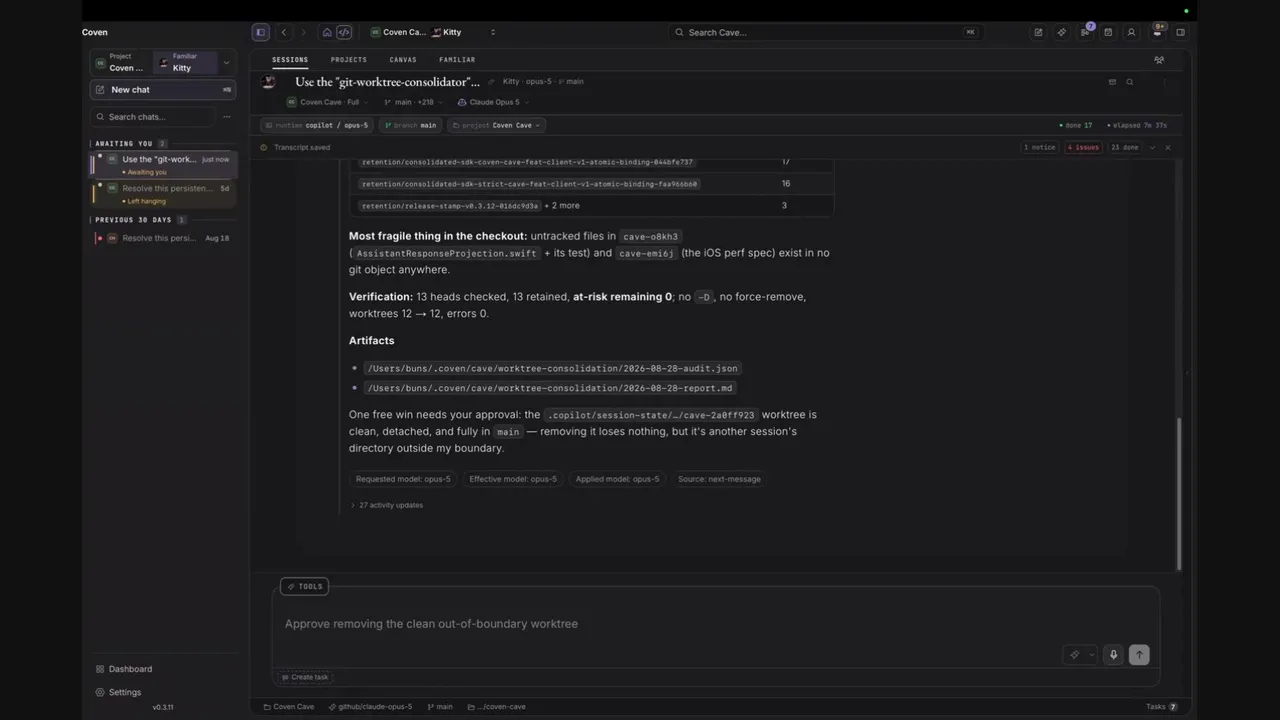Open the Tasks 7 status bar item

click(1161, 707)
